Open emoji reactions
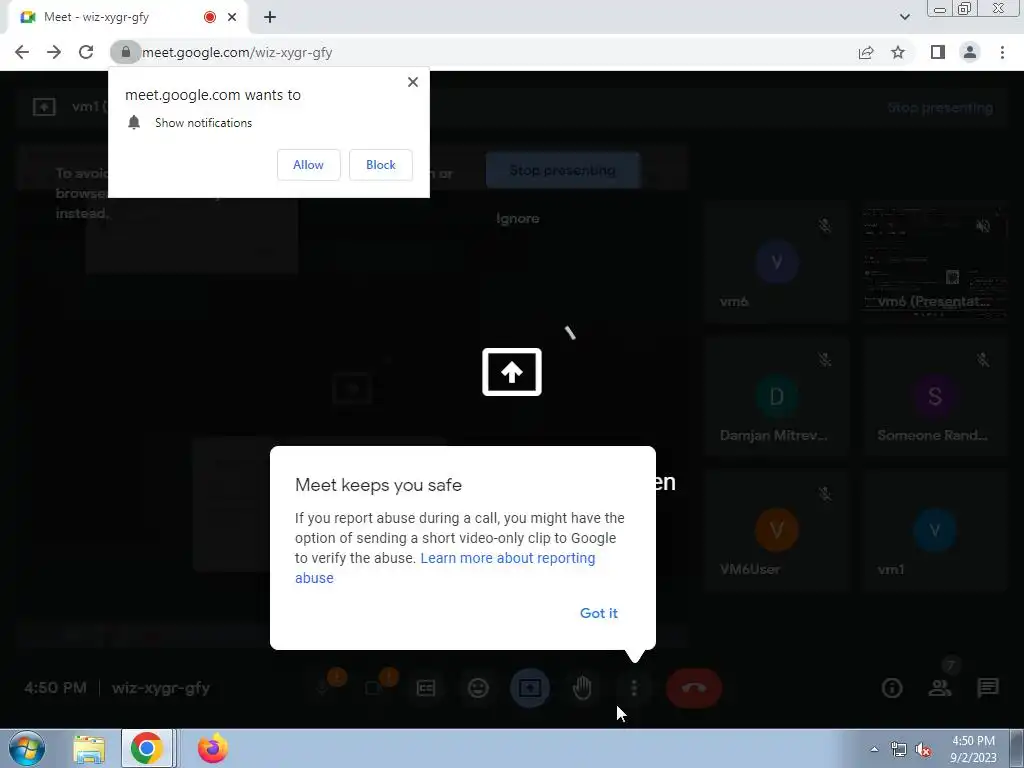The height and width of the screenshot is (768, 1024). coord(478,688)
